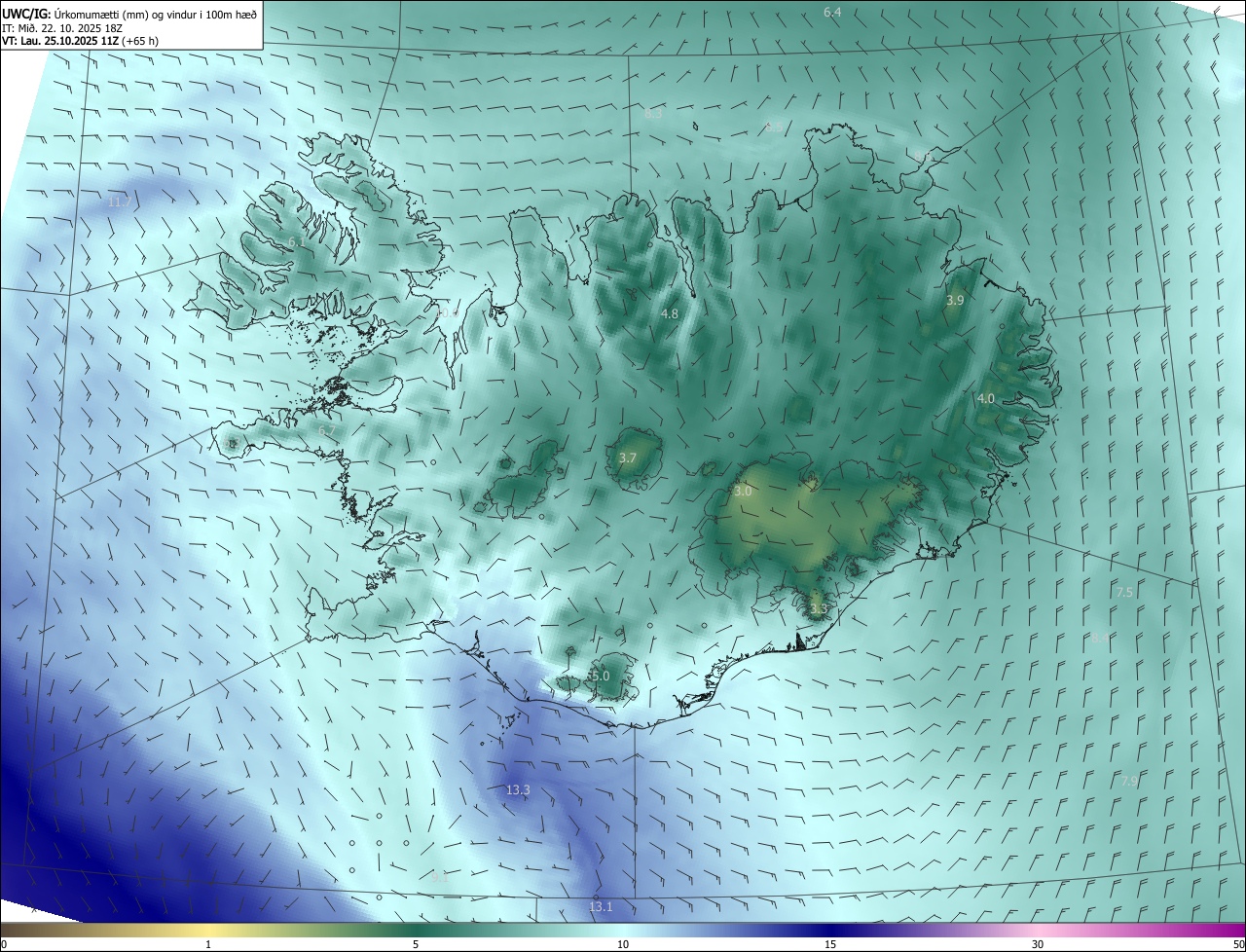This screenshot has width=1246, height=952.
Task: Click the 6.4 value at the map's top
Action: coord(832,12)
